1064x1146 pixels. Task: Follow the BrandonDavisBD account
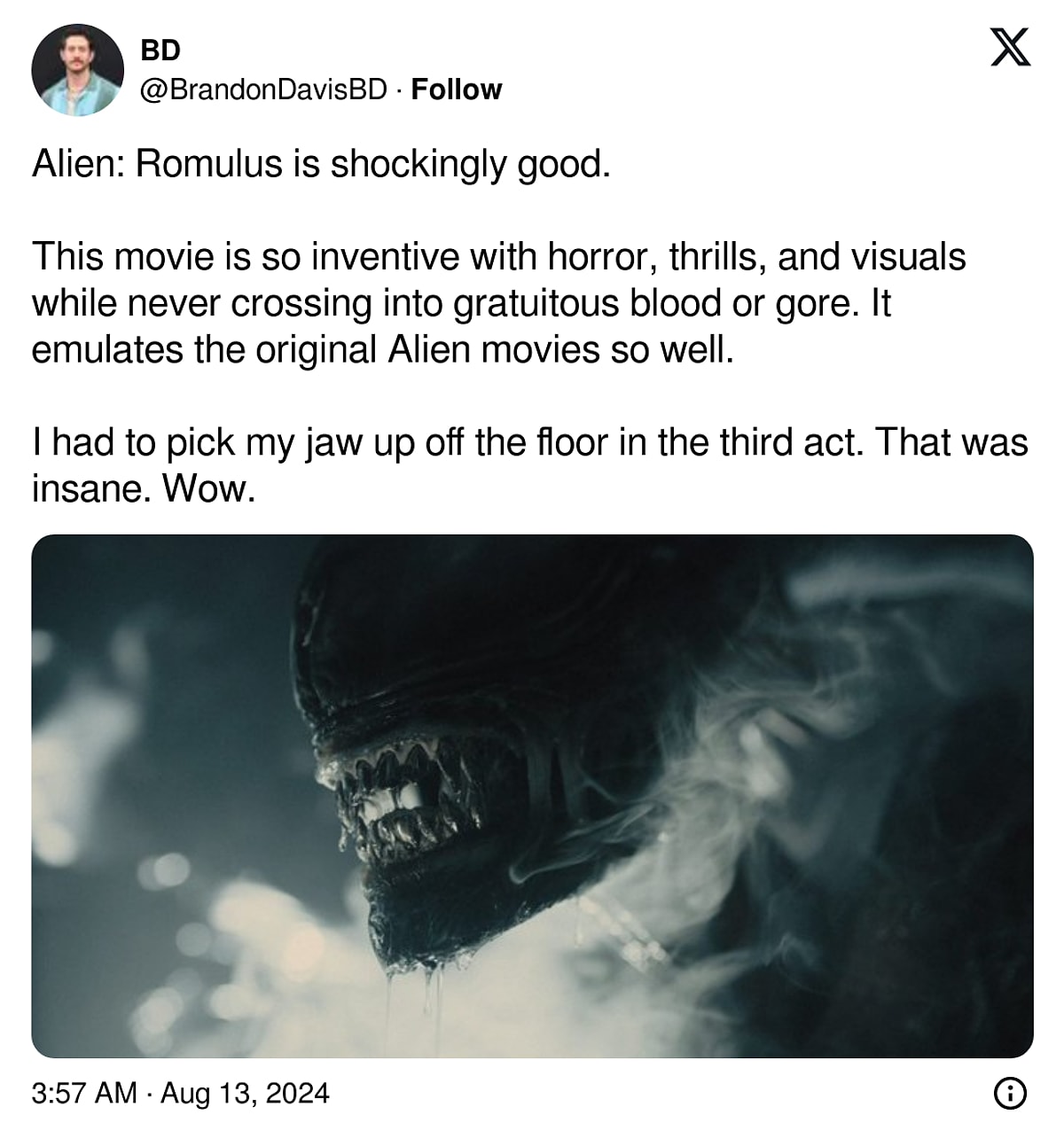457,90
